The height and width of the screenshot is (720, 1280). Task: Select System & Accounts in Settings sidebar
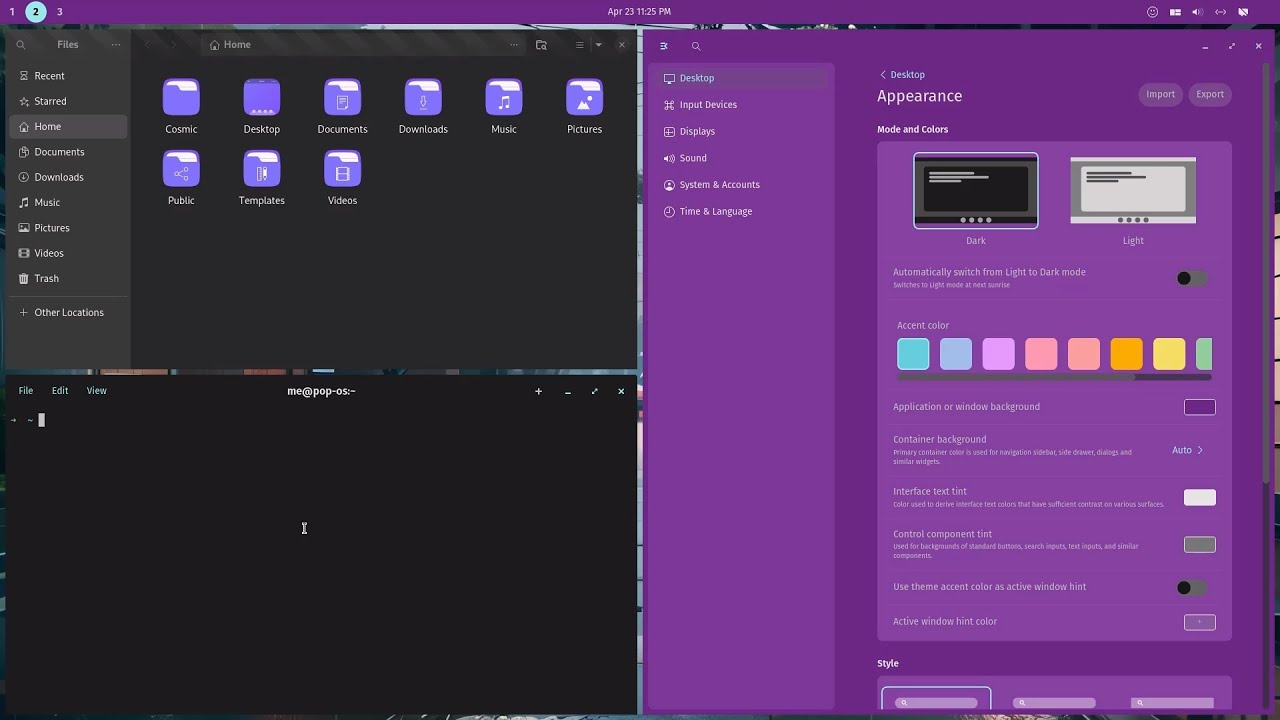tap(742, 185)
